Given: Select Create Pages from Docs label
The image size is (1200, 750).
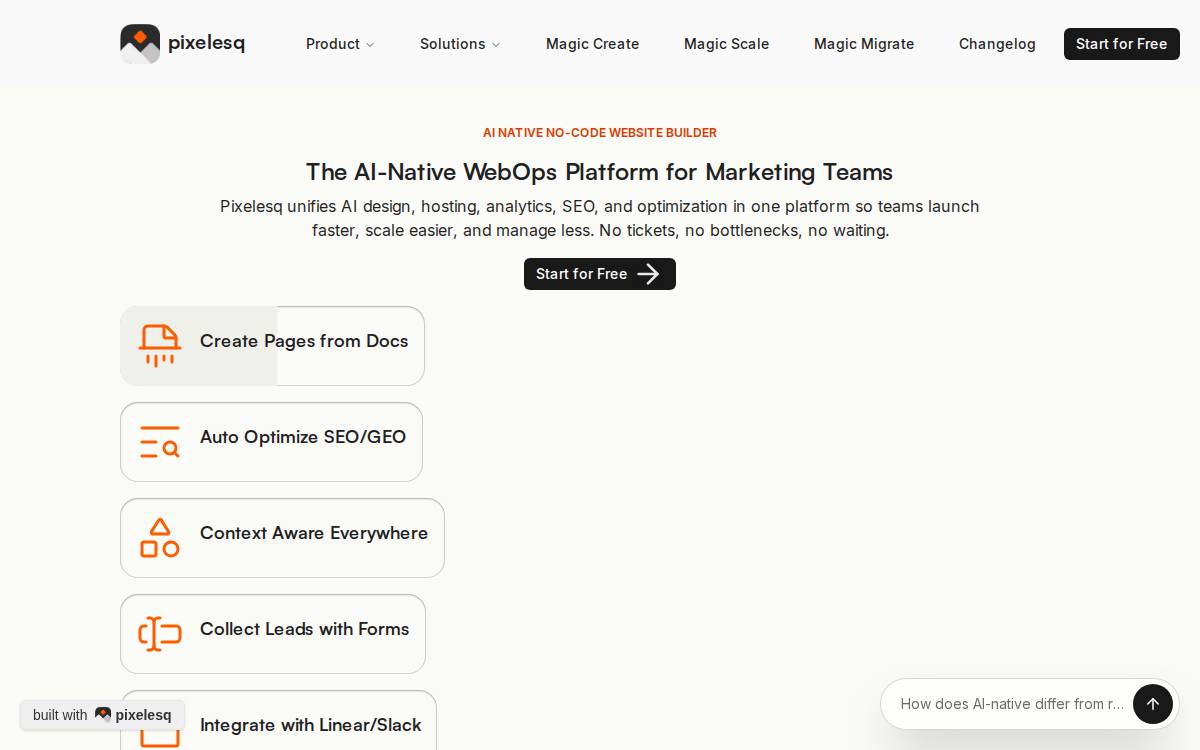Looking at the screenshot, I should (304, 341).
